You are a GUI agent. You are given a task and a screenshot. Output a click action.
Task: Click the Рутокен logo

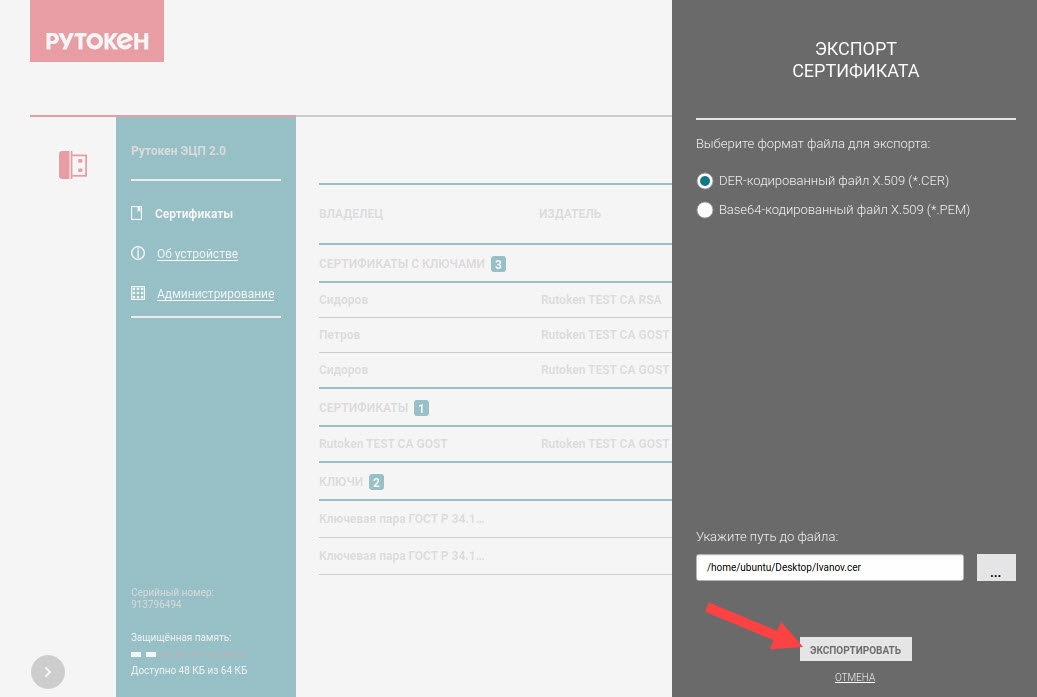point(97,31)
